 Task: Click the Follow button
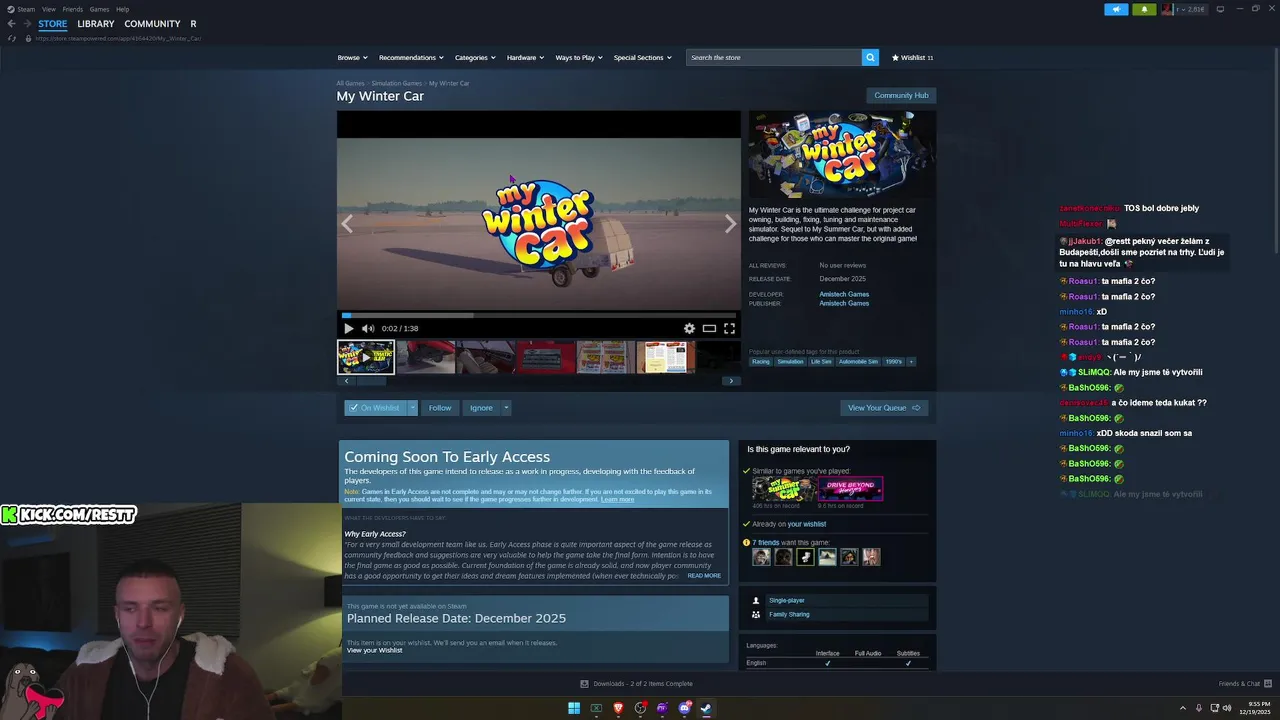pyautogui.click(x=440, y=408)
